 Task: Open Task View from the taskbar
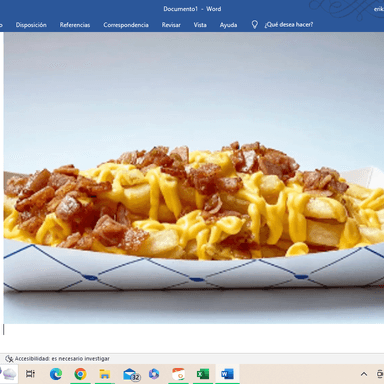31,374
